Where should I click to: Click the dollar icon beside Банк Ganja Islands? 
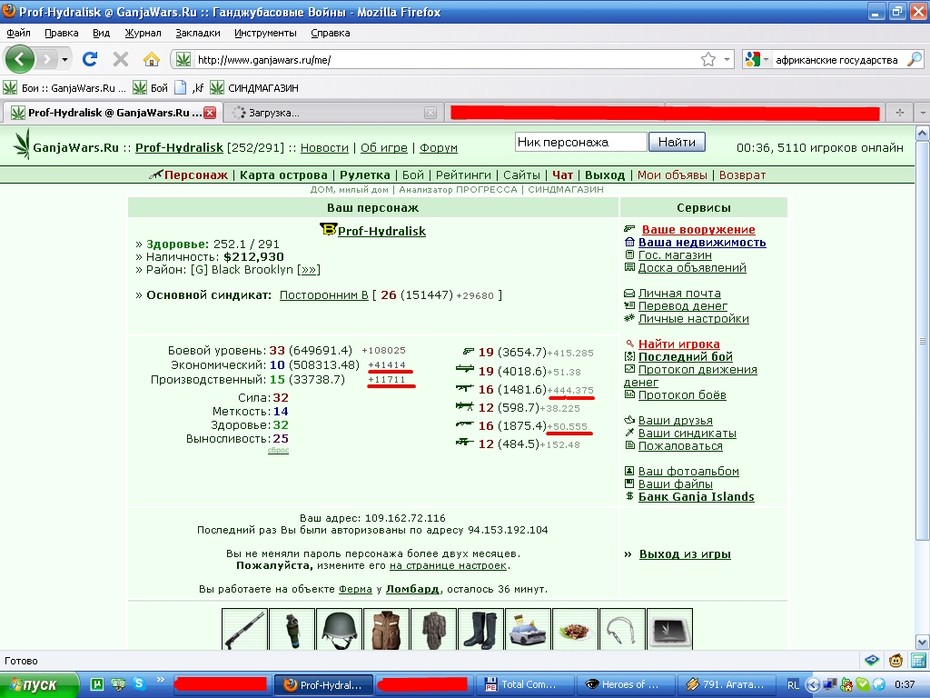coord(630,496)
